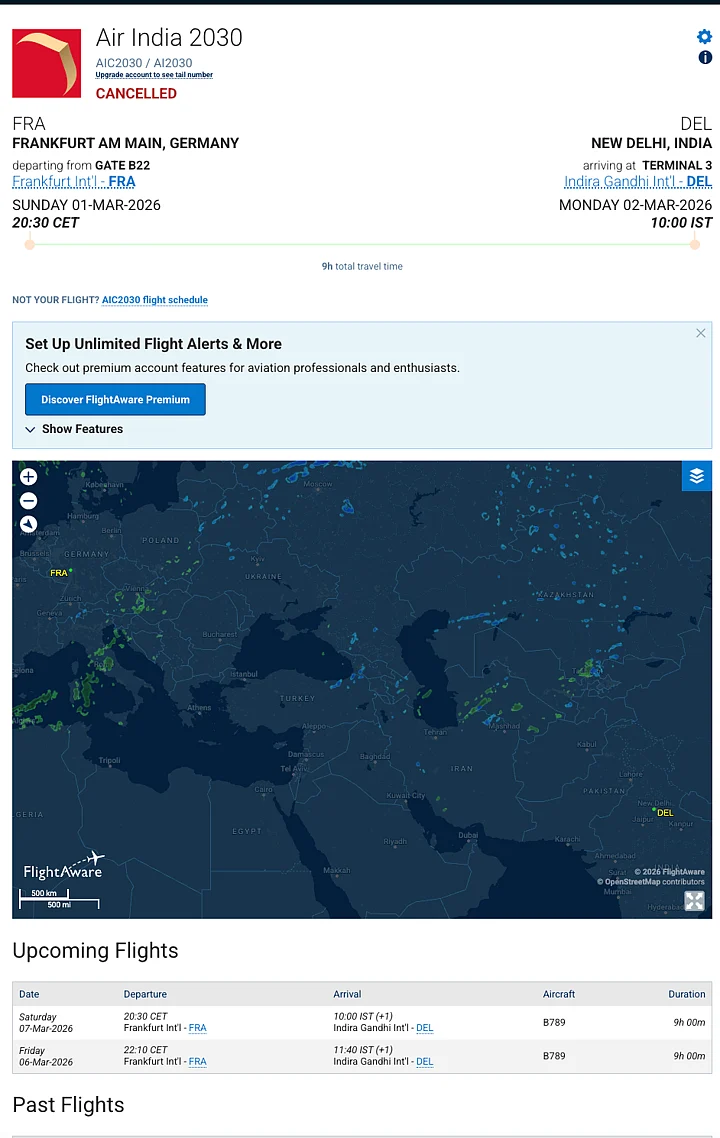The width and height of the screenshot is (720, 1138).
Task: Zoom in on the flight map
Action: tap(29, 477)
